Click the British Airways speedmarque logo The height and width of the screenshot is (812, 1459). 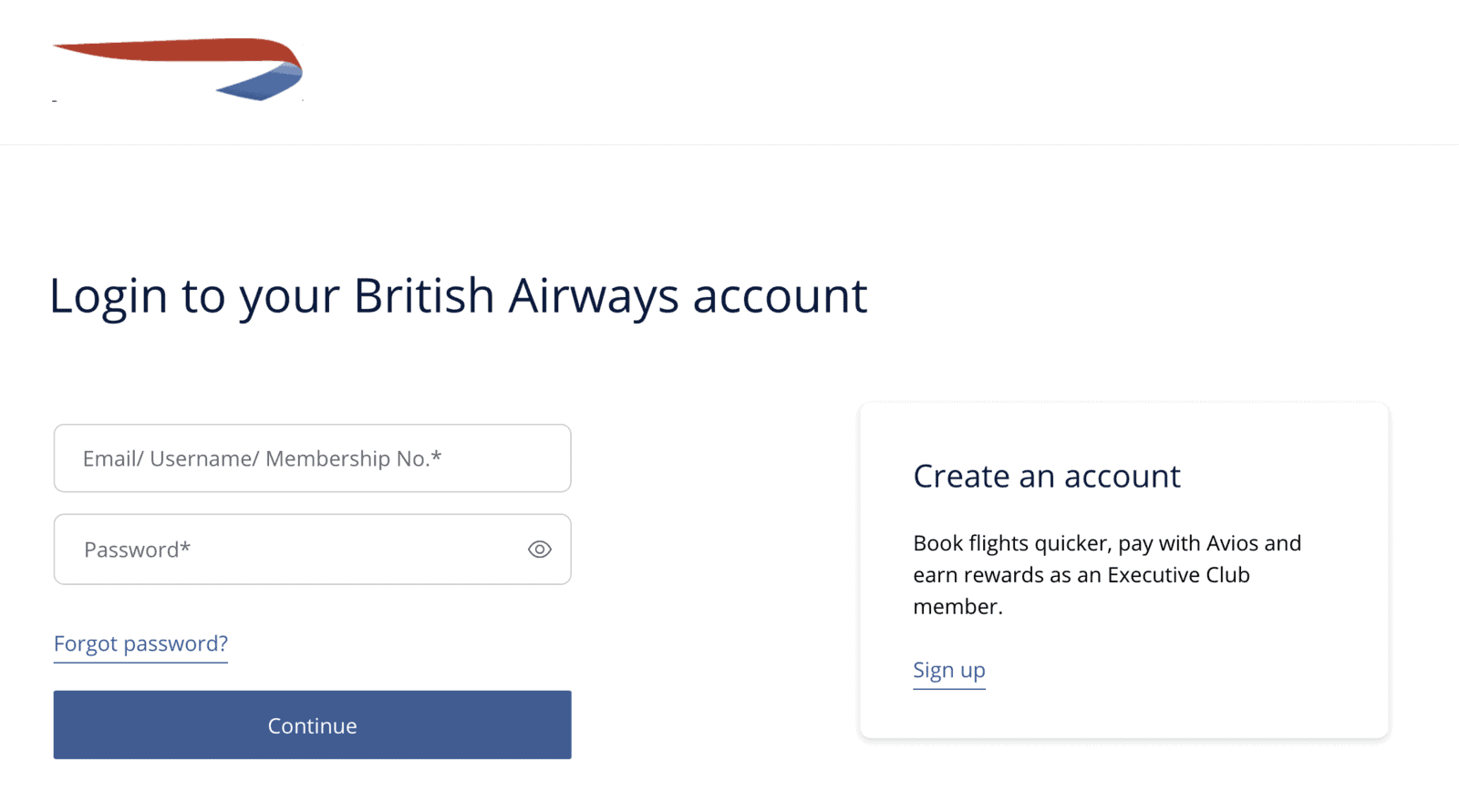pyautogui.click(x=178, y=71)
